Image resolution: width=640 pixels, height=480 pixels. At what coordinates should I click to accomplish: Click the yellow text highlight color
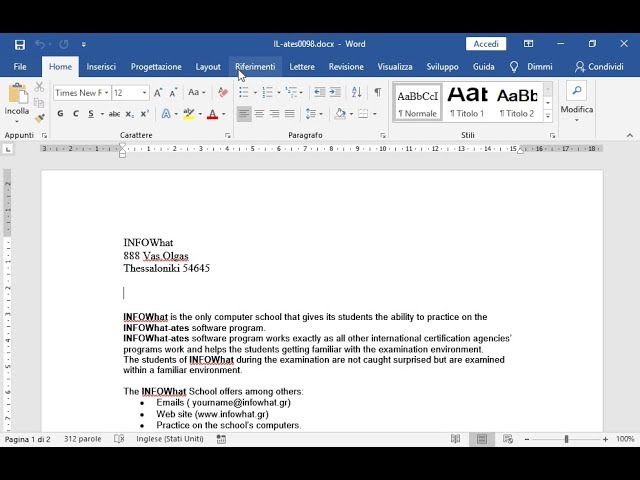coord(189,114)
